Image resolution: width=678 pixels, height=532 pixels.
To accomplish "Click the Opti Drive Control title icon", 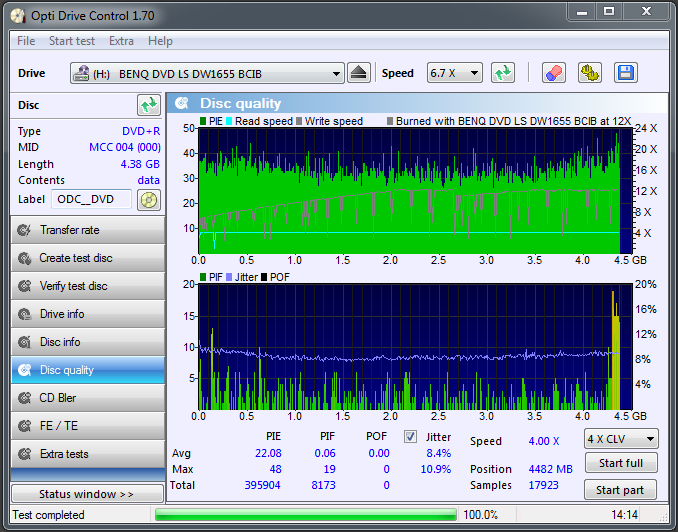I will point(18,16).
